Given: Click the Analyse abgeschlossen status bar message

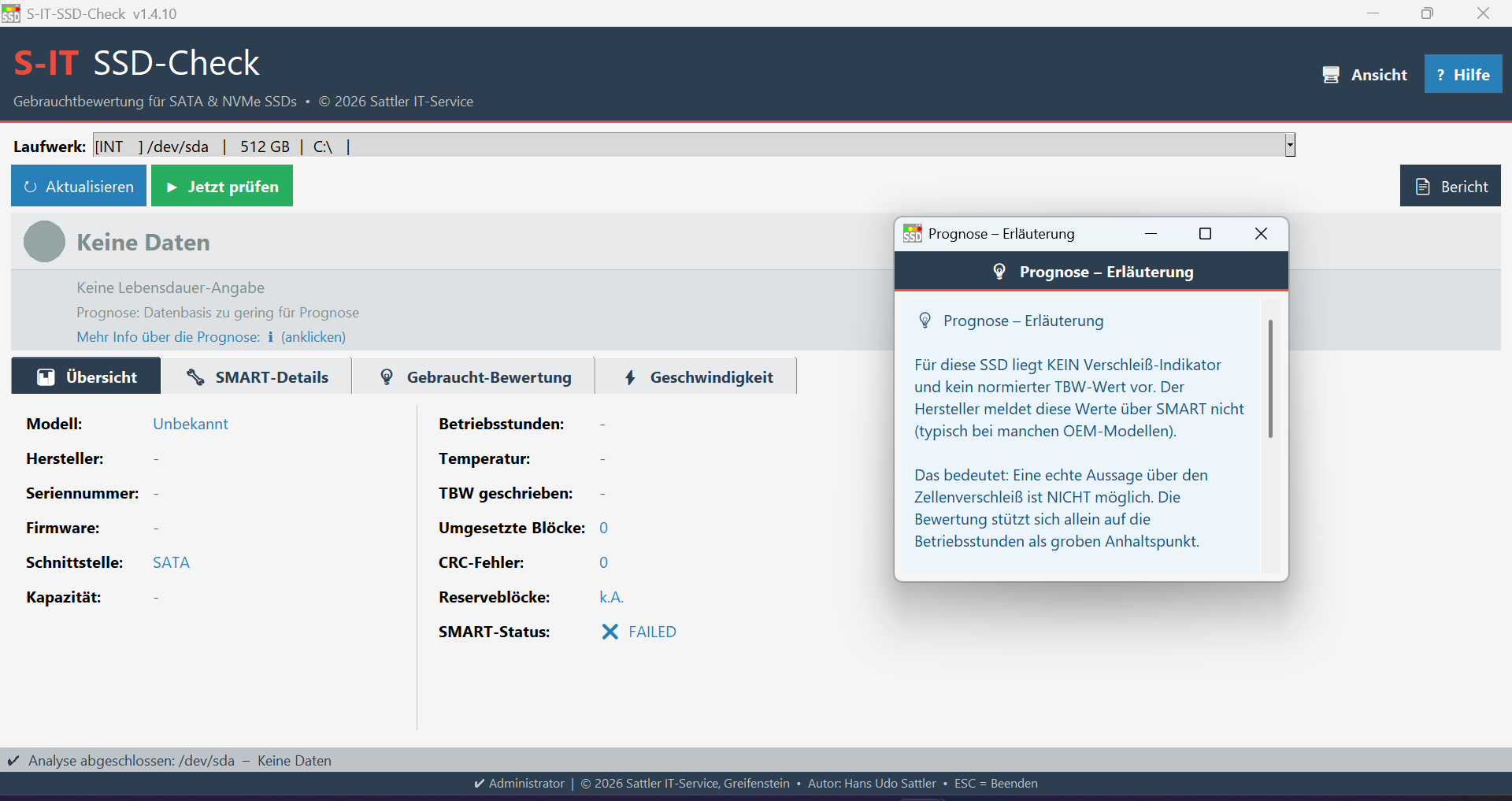Looking at the screenshot, I should (180, 761).
